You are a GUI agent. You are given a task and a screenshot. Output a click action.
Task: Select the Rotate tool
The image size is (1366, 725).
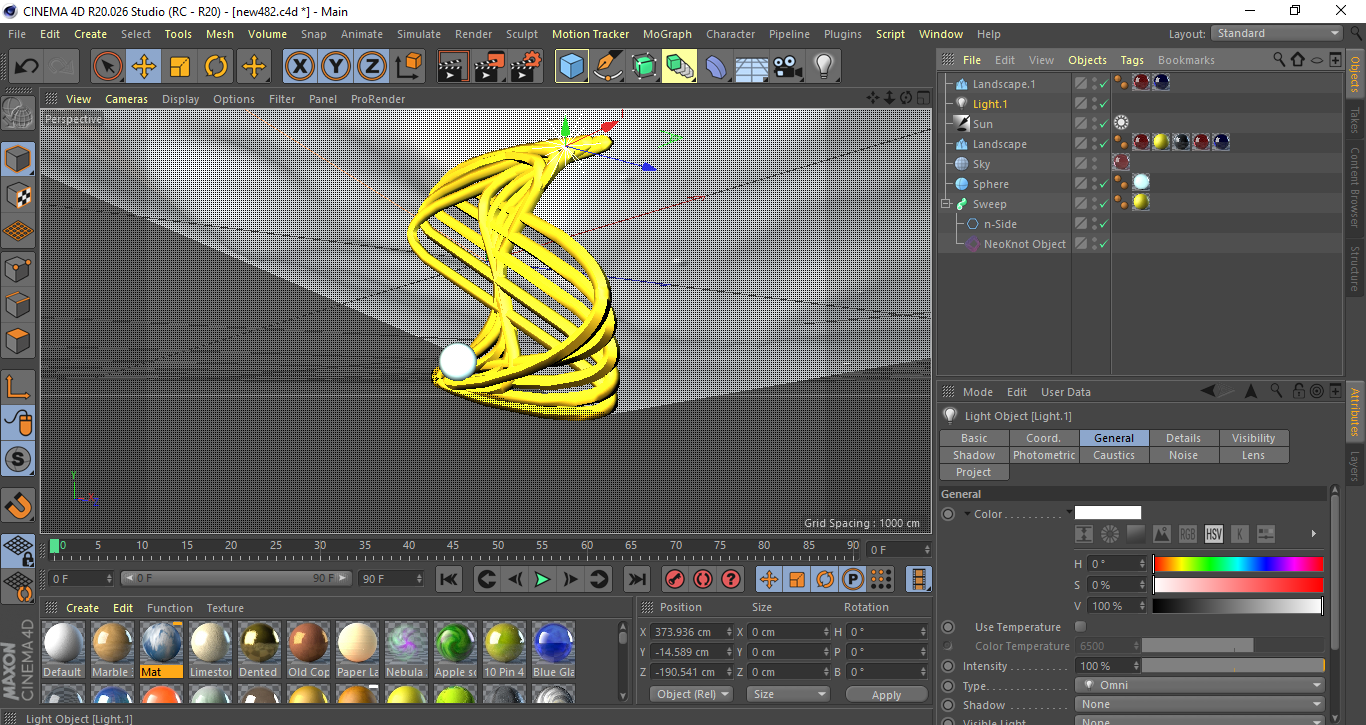pyautogui.click(x=216, y=67)
